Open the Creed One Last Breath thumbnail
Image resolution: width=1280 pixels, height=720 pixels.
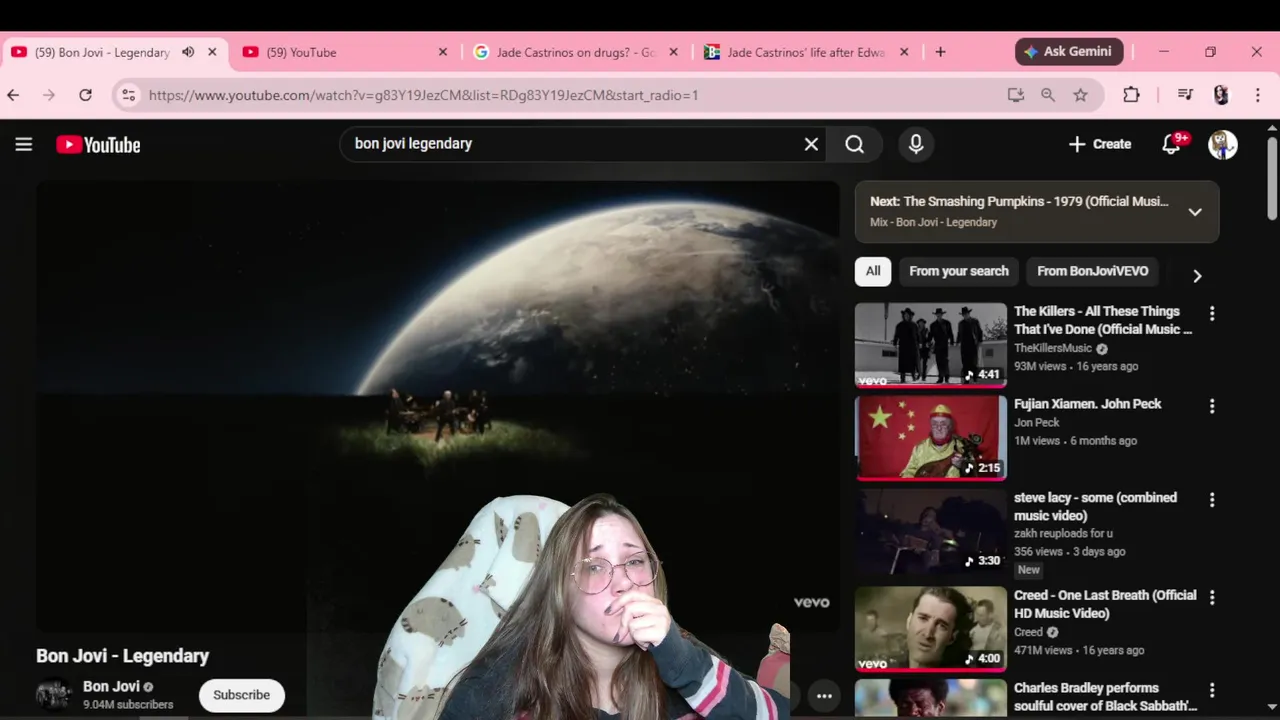point(931,628)
